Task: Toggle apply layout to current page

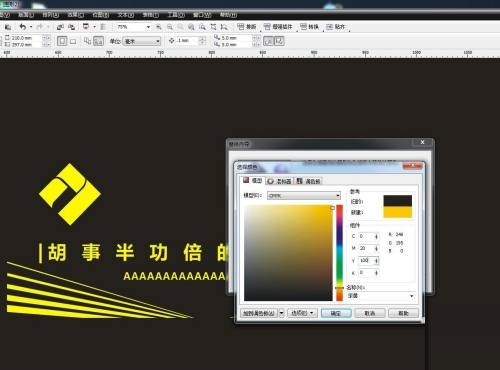Action: pyautogui.click(x=98, y=41)
